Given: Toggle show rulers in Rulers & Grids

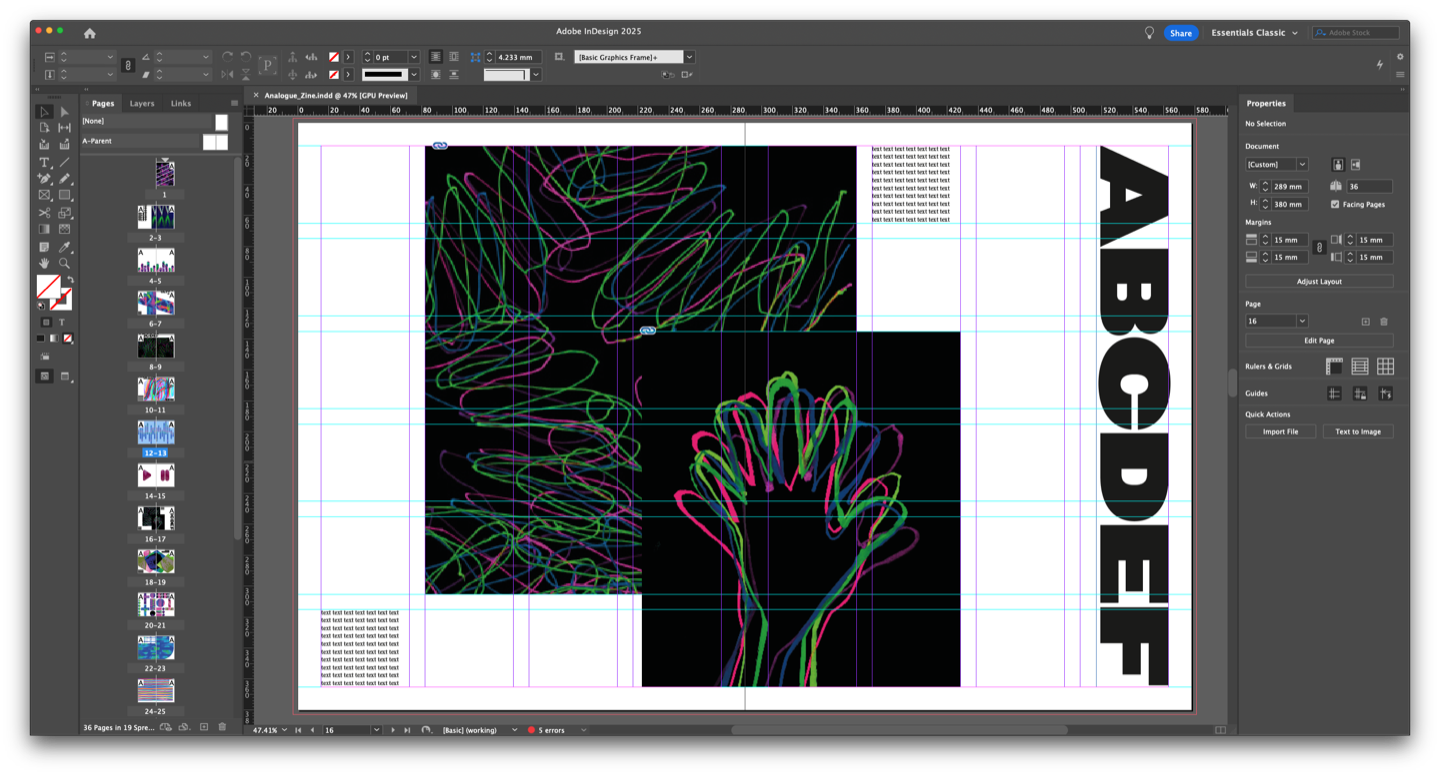Looking at the screenshot, I should pos(1334,367).
